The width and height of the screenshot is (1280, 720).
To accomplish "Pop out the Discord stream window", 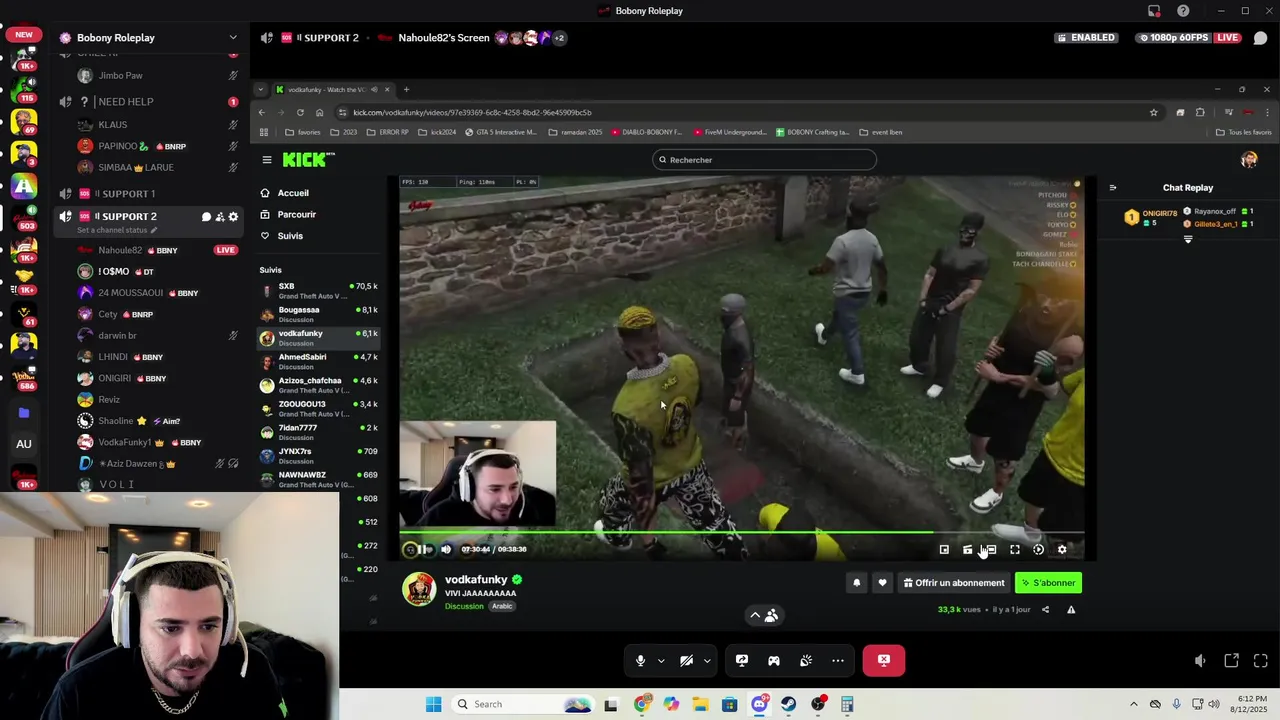I will 1231,661.
